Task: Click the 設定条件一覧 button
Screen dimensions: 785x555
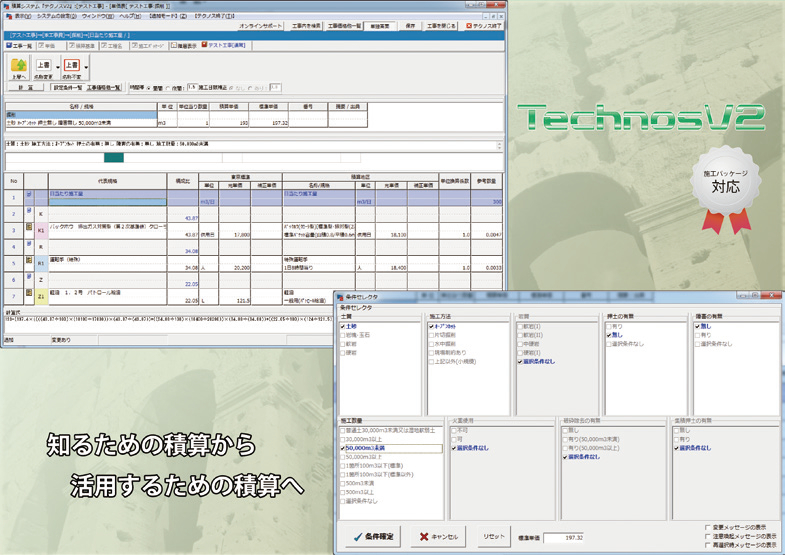Action: point(68,88)
